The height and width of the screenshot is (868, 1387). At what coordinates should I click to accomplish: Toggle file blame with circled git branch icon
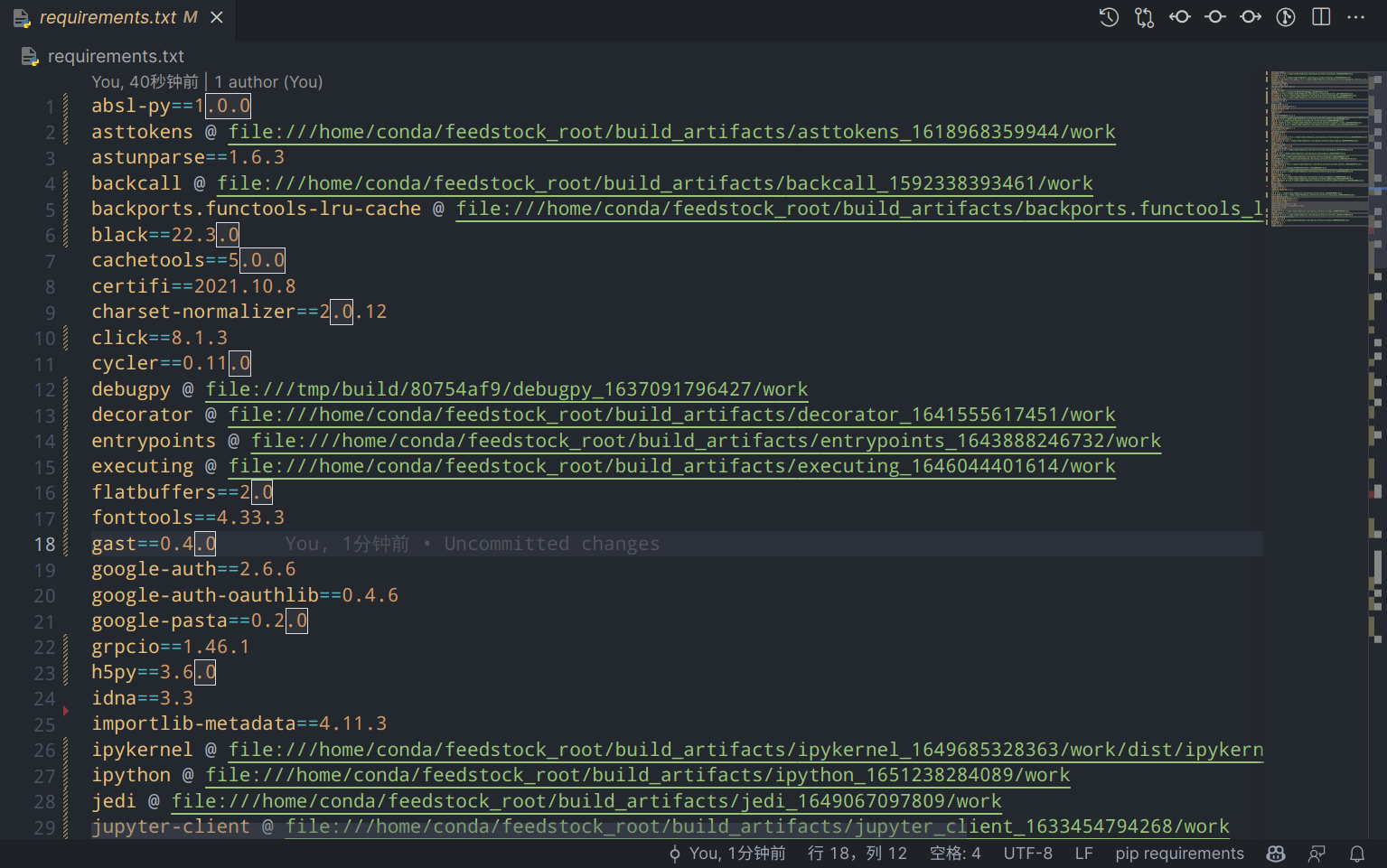[1286, 17]
